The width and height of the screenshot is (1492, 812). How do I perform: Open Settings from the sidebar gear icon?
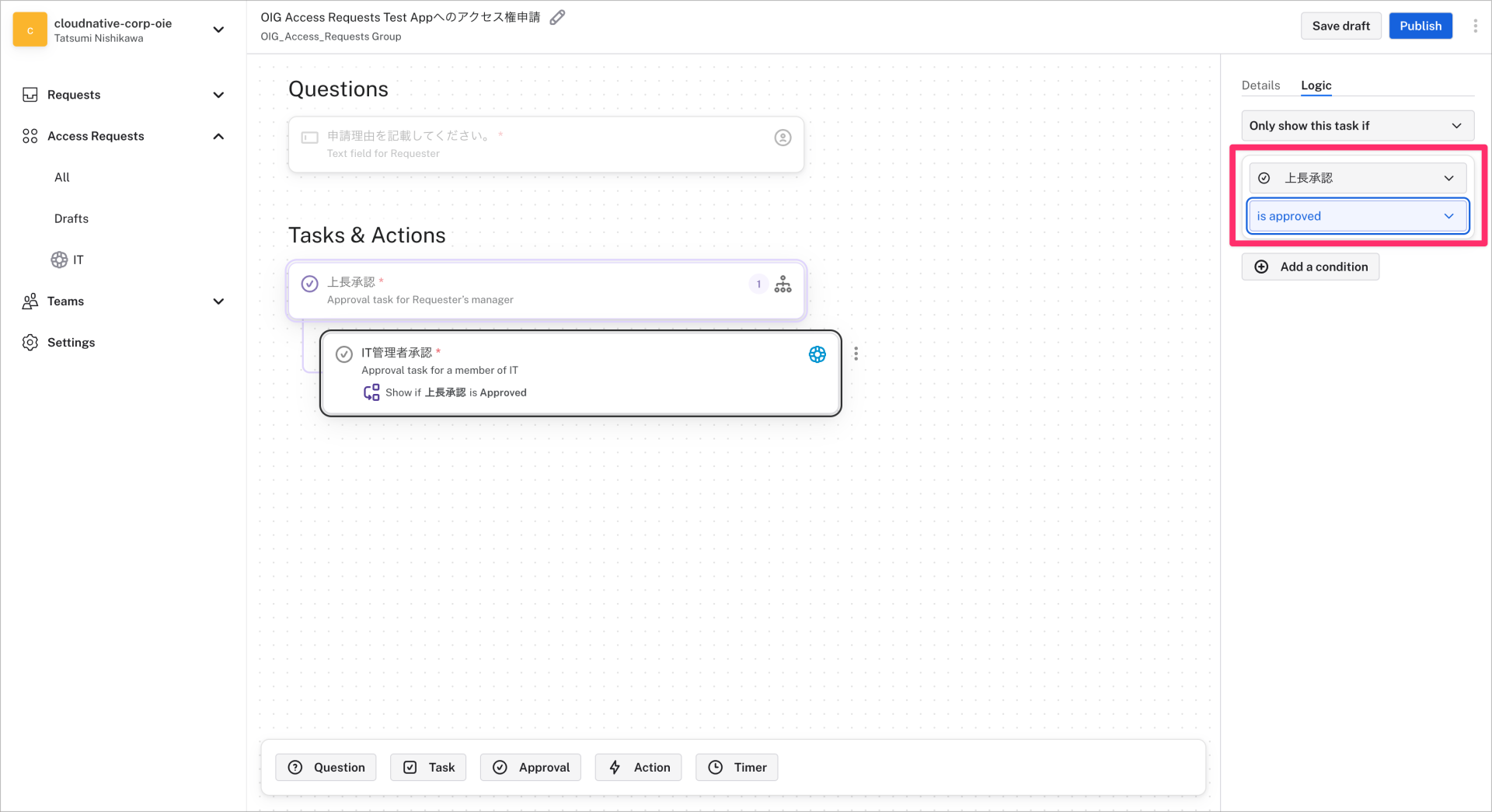coord(30,342)
